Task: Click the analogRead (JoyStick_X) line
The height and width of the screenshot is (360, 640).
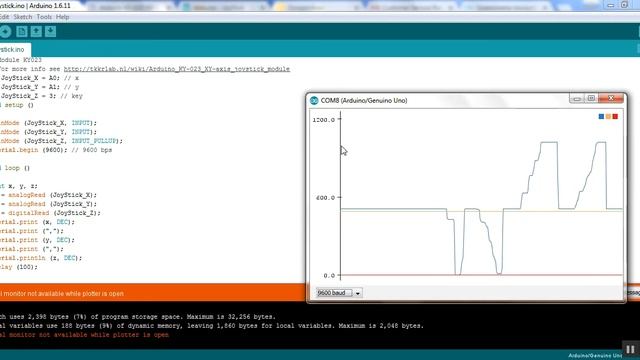Action: (x=49, y=195)
